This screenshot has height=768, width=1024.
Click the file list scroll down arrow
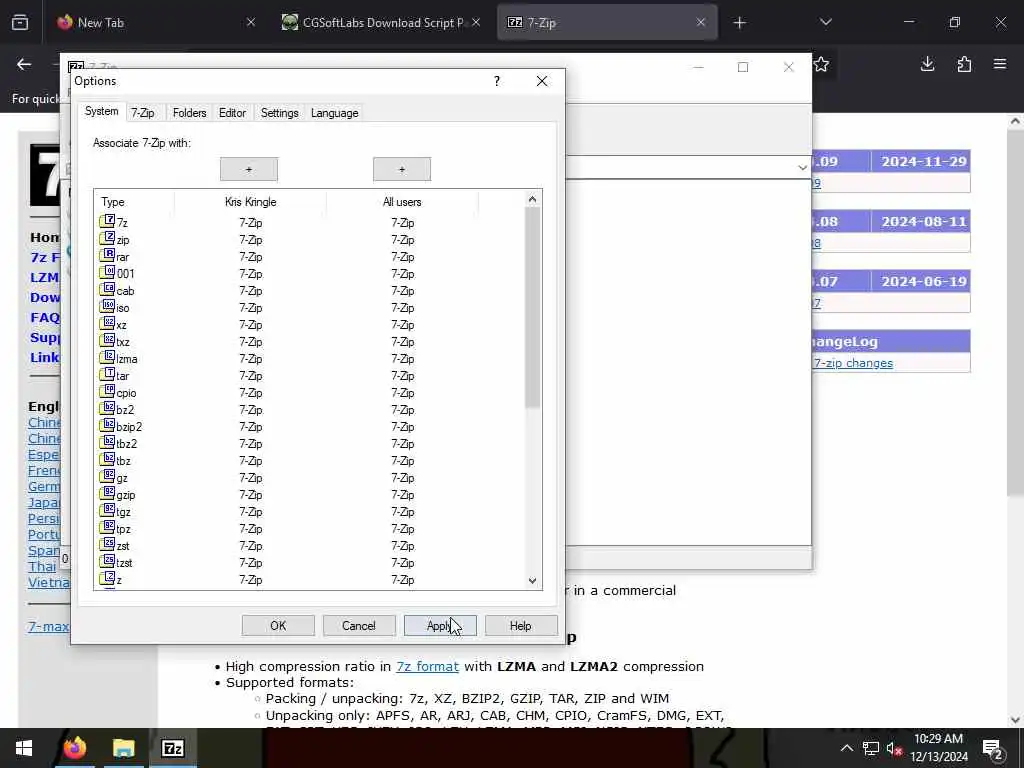pos(532,581)
